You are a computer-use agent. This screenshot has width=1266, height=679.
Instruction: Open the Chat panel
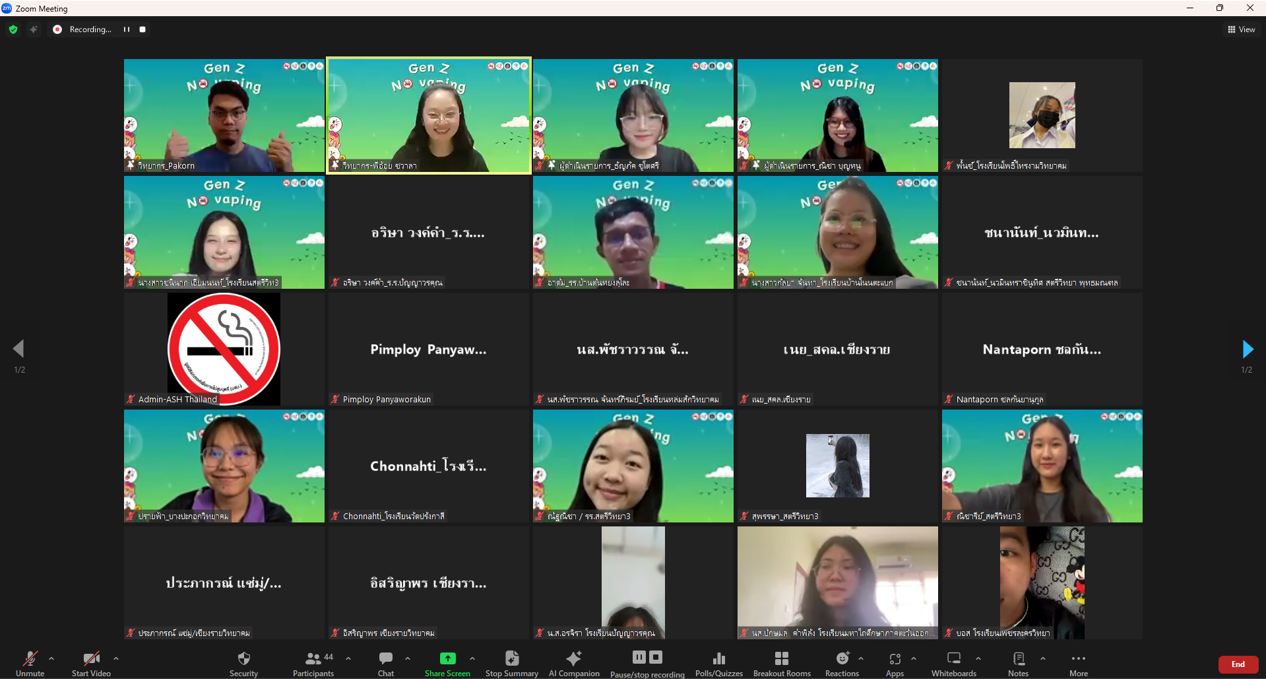tap(386, 659)
